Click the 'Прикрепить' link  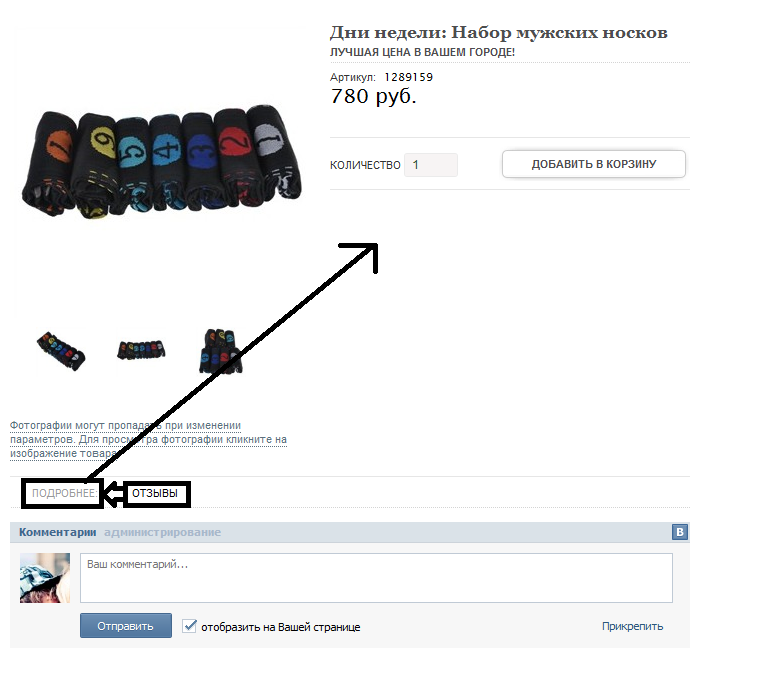pos(632,626)
